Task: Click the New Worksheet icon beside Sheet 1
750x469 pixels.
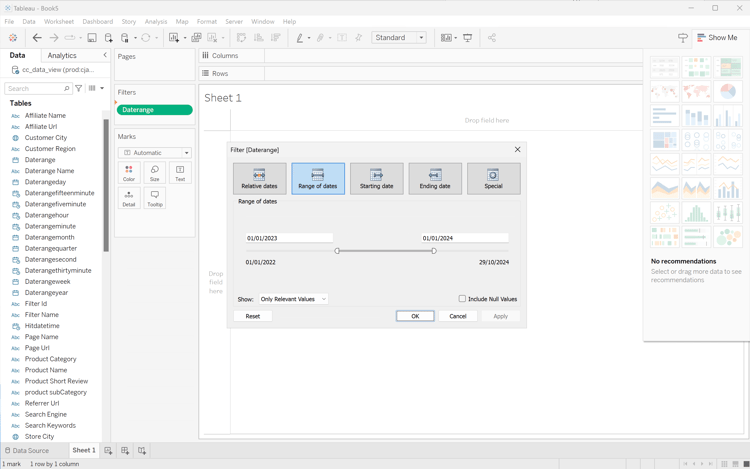Action: click(x=108, y=451)
